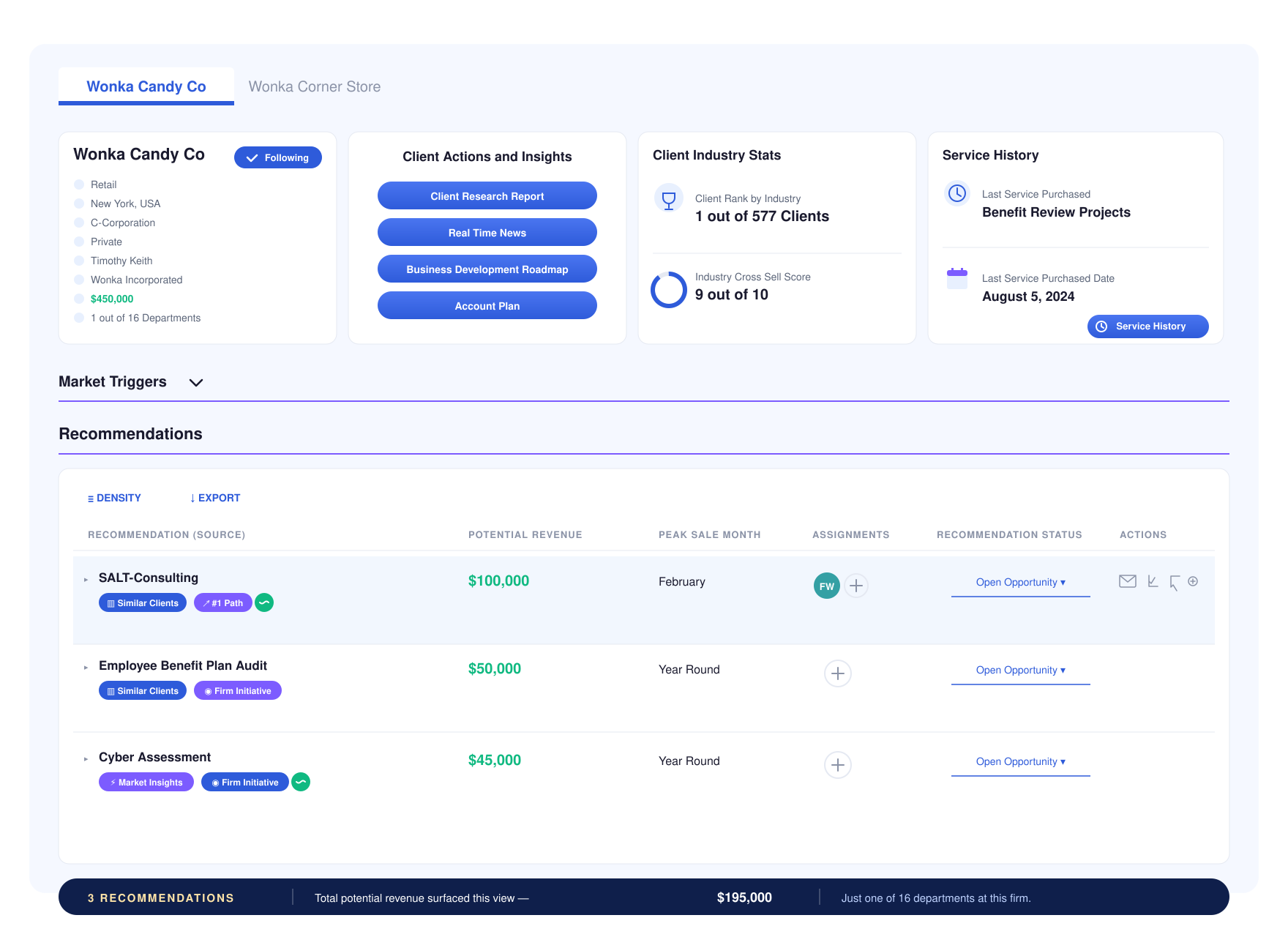1288x937 pixels.
Task: Click the up-left arrow icon in SALT-Consulting actions
Action: pos(1174,583)
